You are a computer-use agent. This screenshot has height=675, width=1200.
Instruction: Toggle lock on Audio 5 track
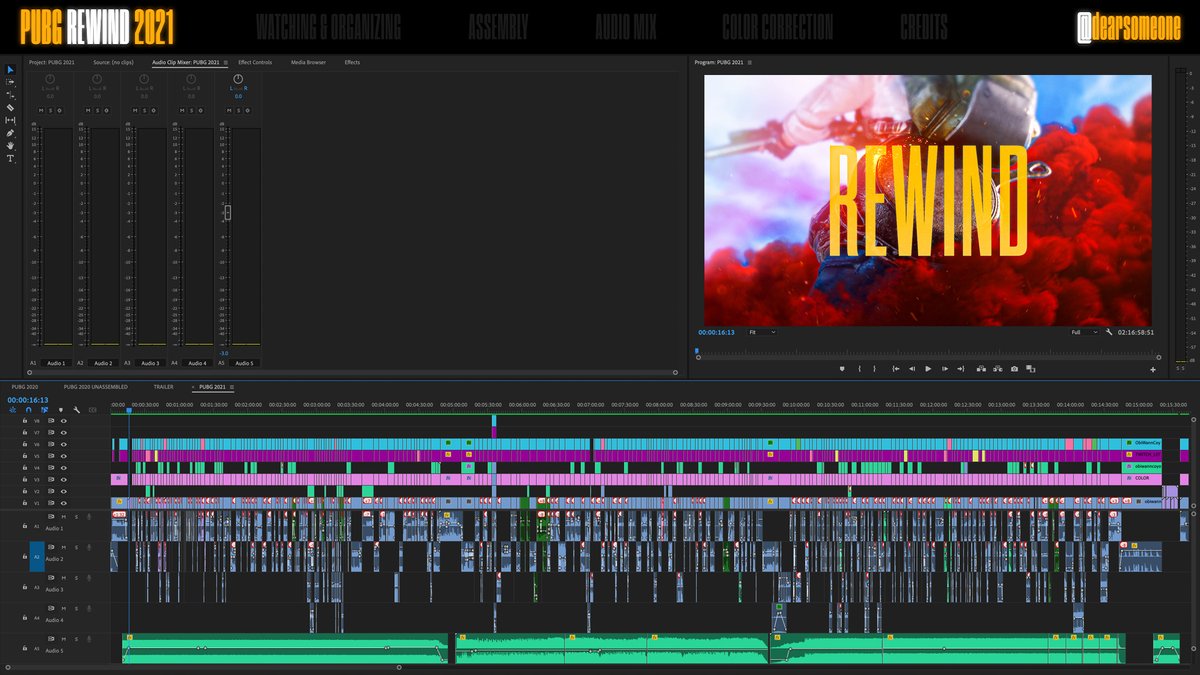pos(25,648)
